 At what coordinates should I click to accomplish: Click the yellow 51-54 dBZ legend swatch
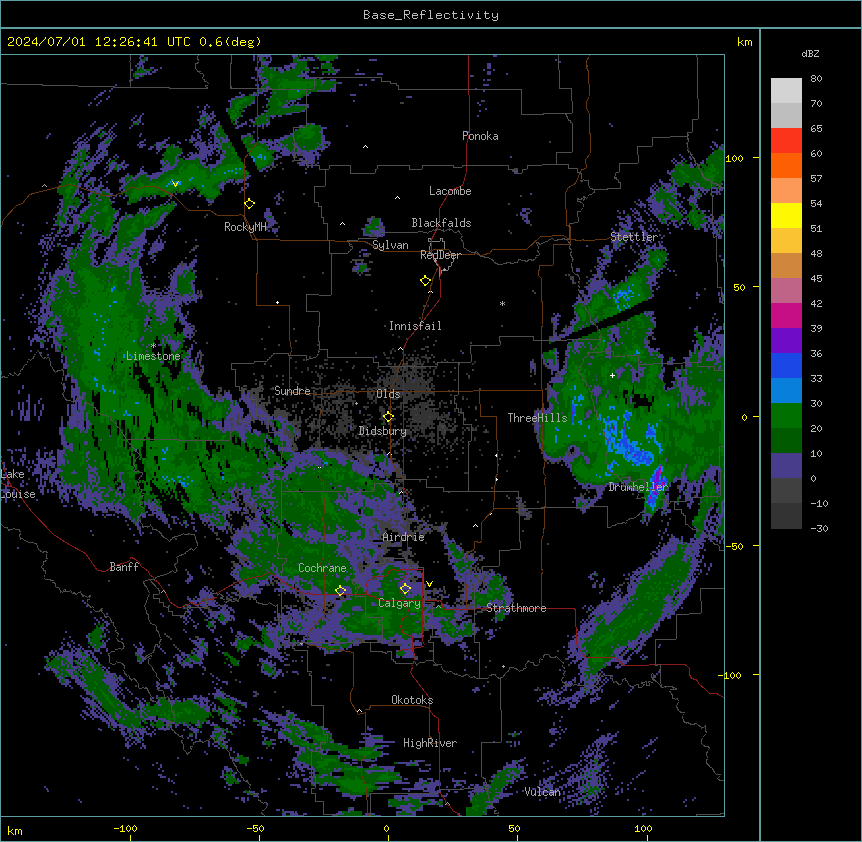786,216
